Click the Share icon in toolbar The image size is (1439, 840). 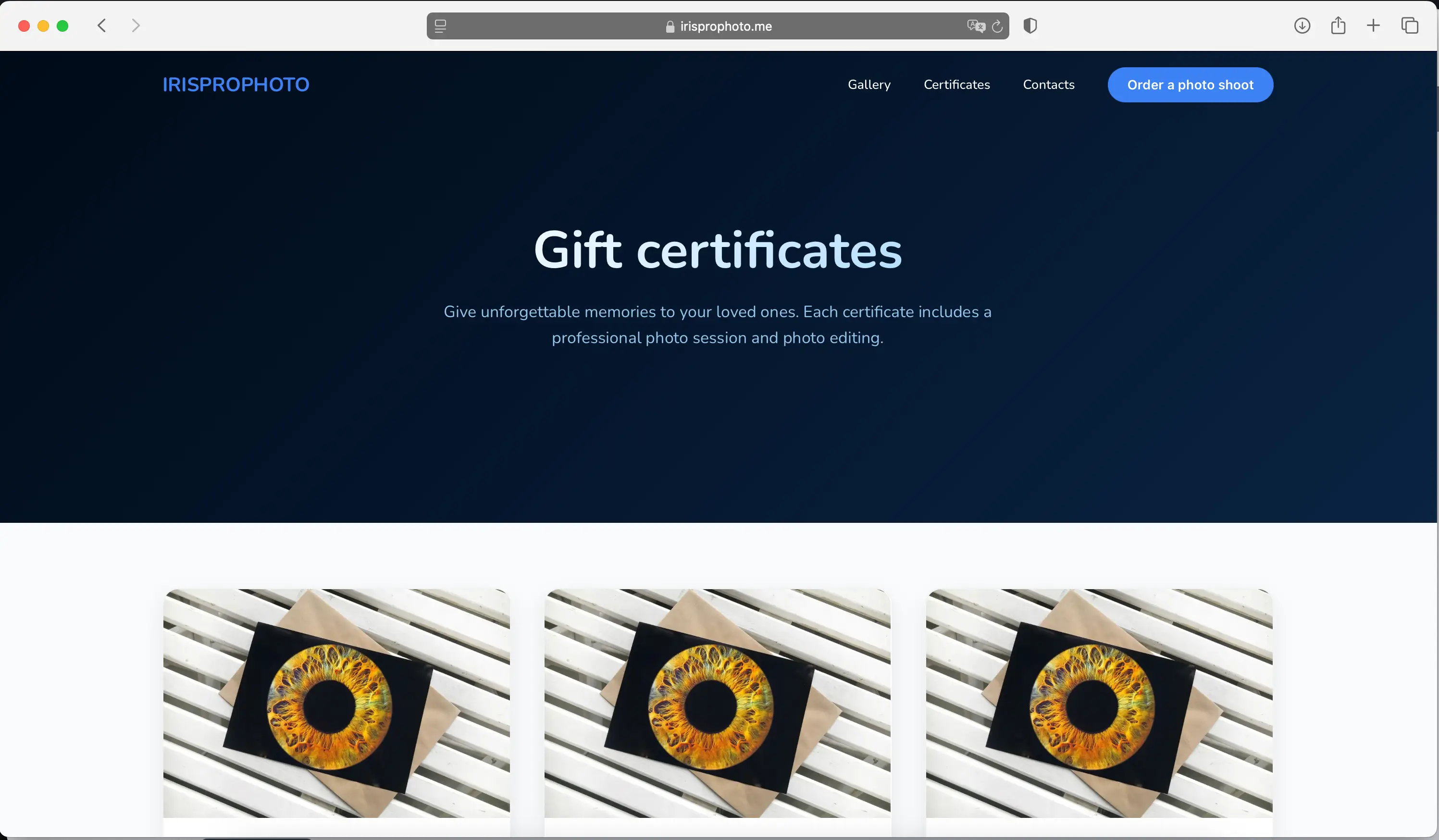point(1338,25)
